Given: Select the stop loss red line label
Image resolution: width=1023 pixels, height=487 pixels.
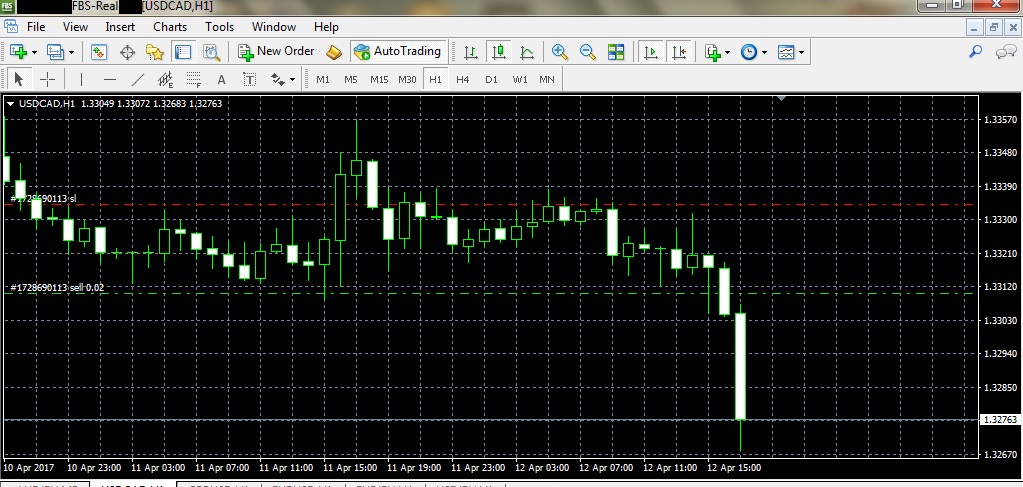Looking at the screenshot, I should (44, 198).
